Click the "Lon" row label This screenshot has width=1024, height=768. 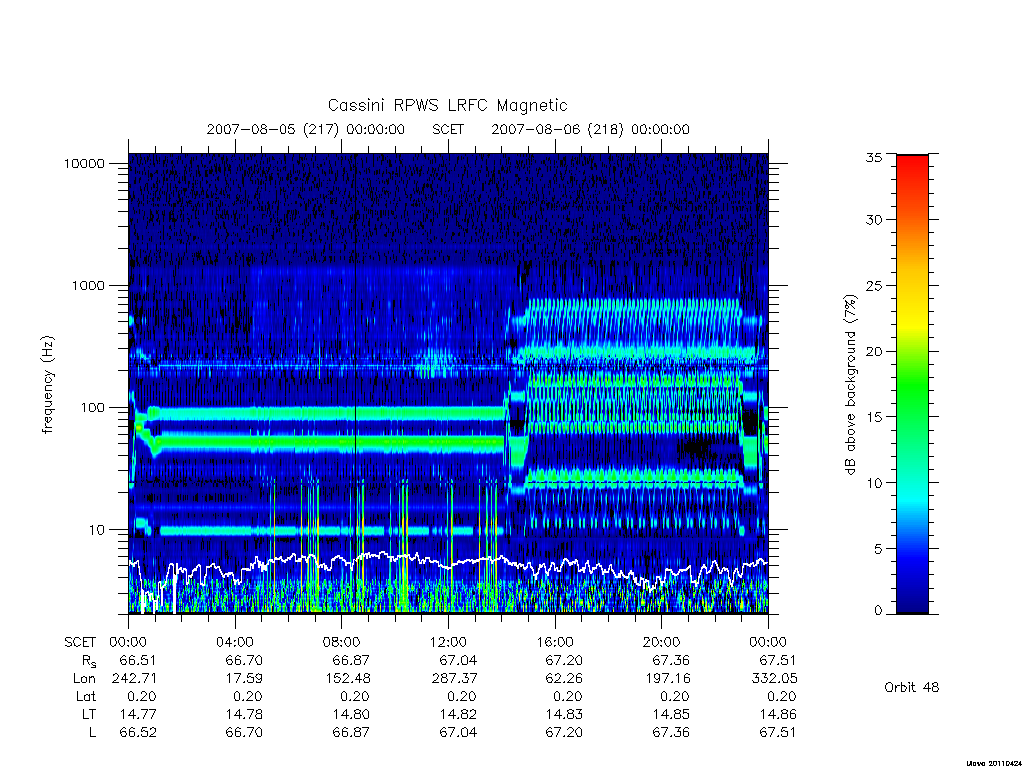(x=84, y=679)
